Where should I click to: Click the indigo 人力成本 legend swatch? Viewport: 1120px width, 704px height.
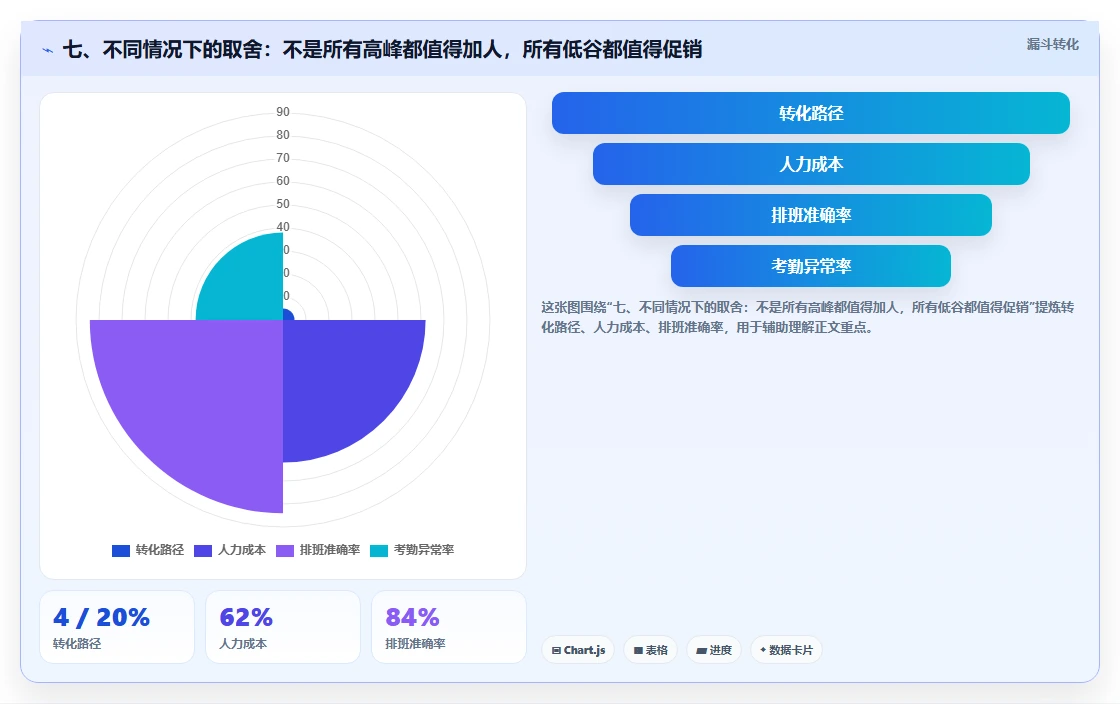pyautogui.click(x=203, y=550)
